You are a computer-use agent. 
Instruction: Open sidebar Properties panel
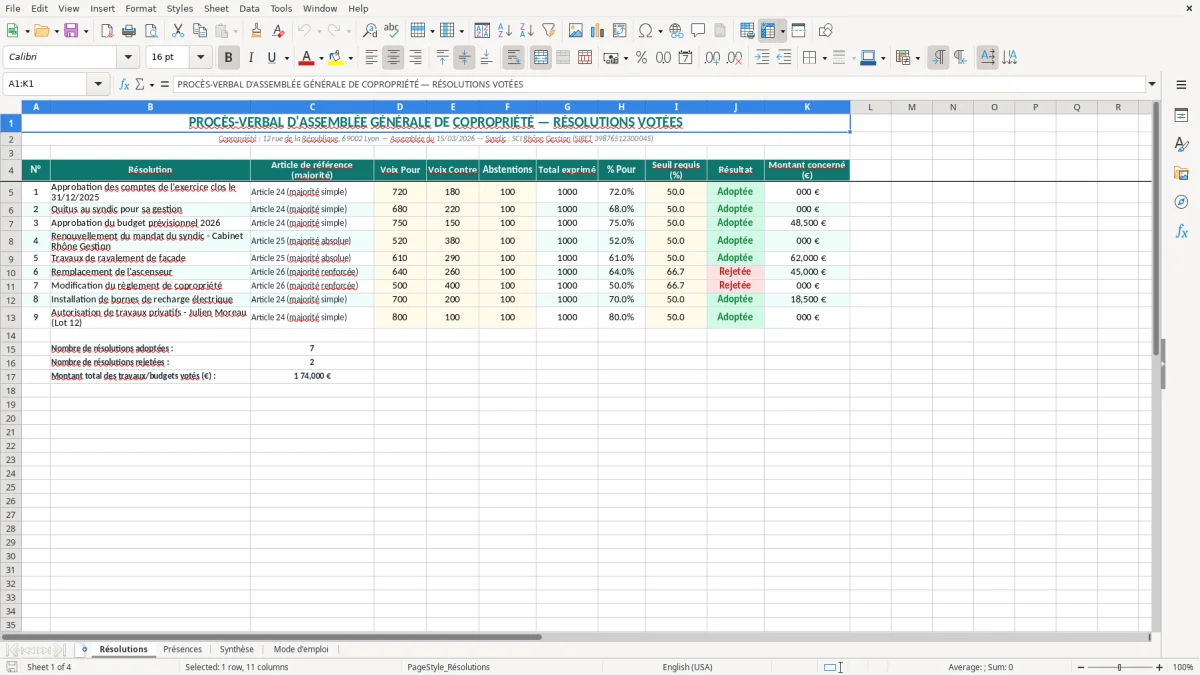(1181, 115)
